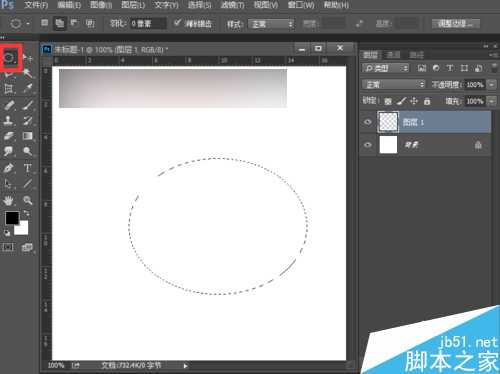Toggle the anti-alias checkbox
Image resolution: width=500 pixels, height=374 pixels.
click(178, 23)
